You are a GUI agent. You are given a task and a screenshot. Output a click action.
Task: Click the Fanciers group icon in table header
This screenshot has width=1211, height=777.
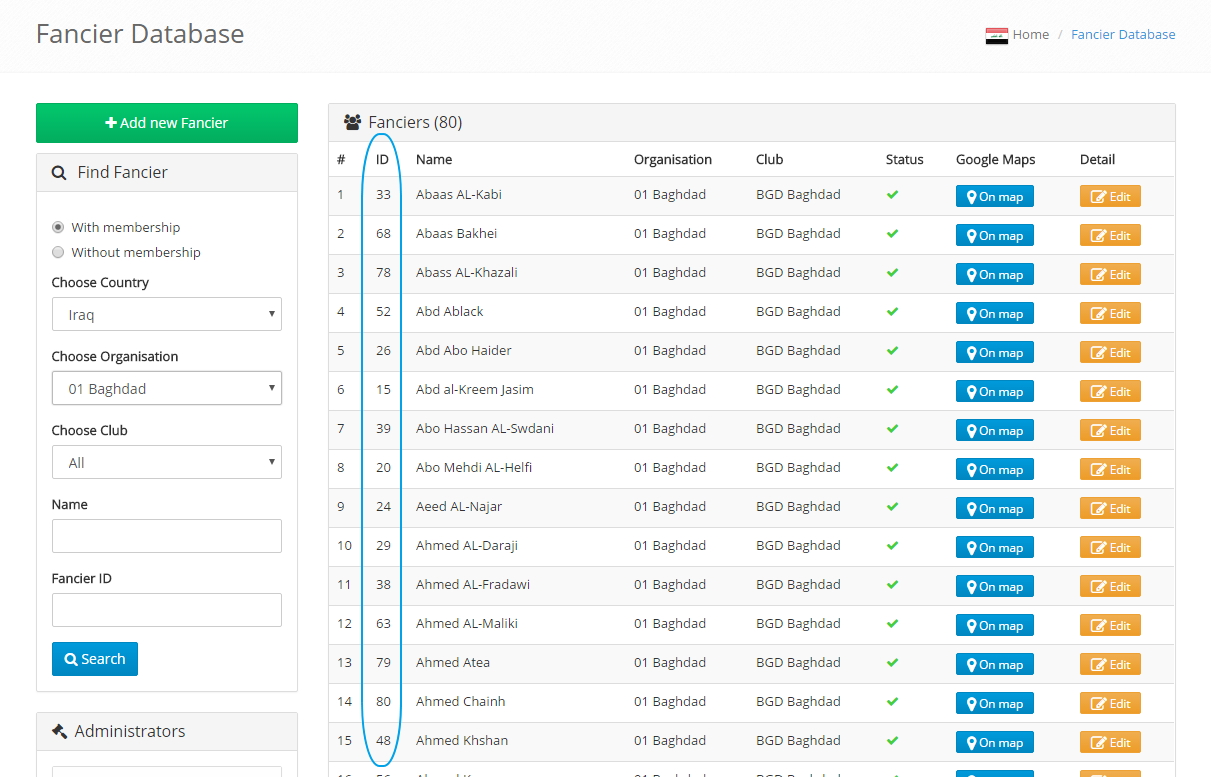(352, 123)
